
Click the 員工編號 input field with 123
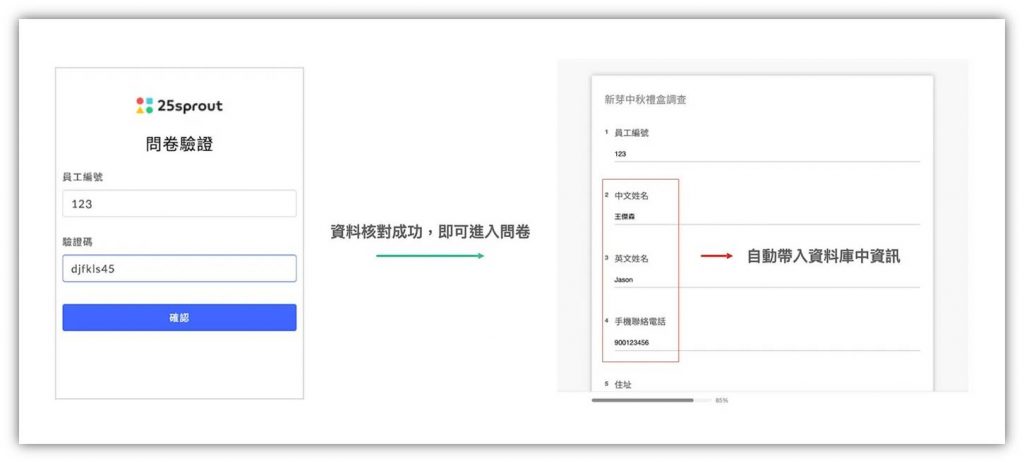coord(179,204)
